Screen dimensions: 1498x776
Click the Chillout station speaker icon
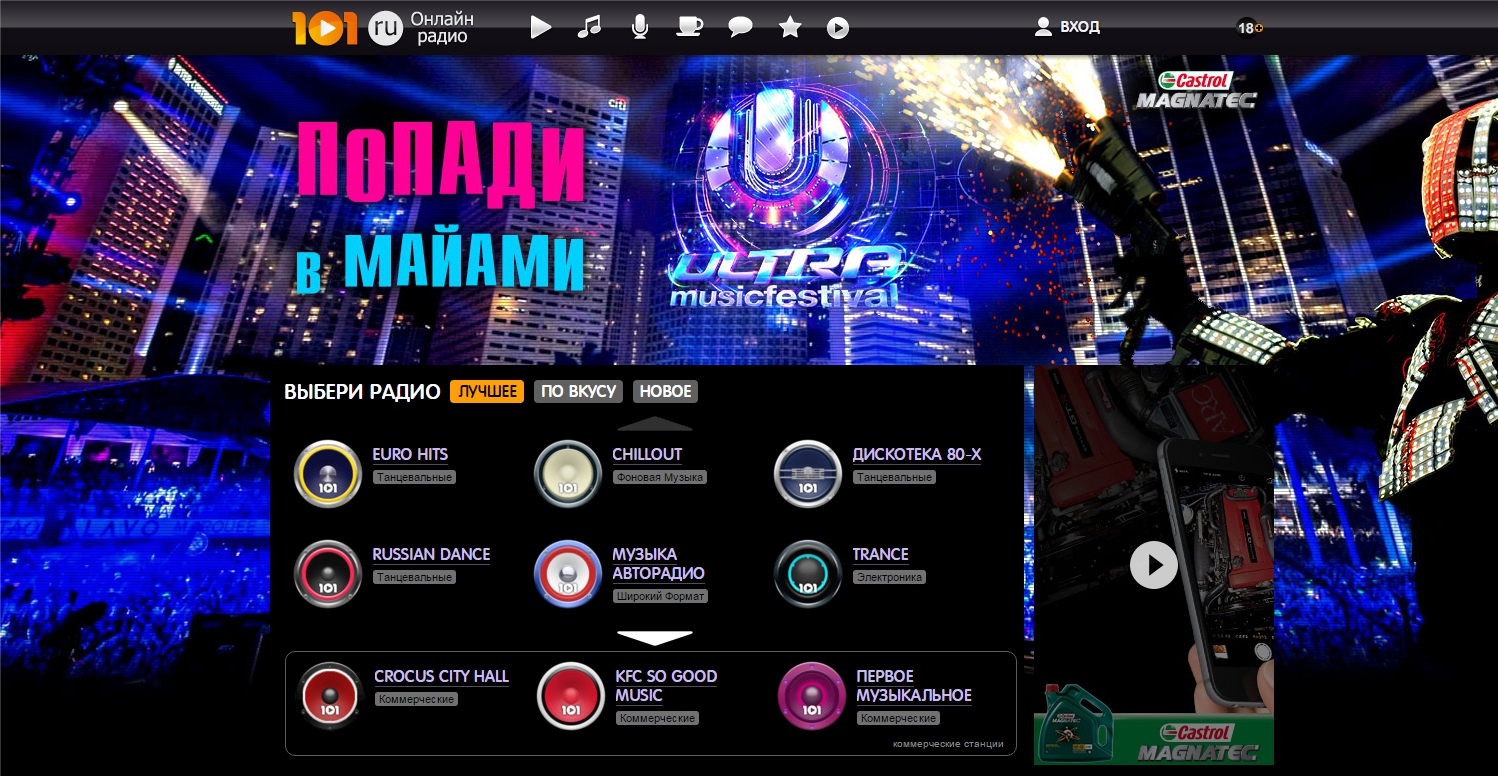568,474
